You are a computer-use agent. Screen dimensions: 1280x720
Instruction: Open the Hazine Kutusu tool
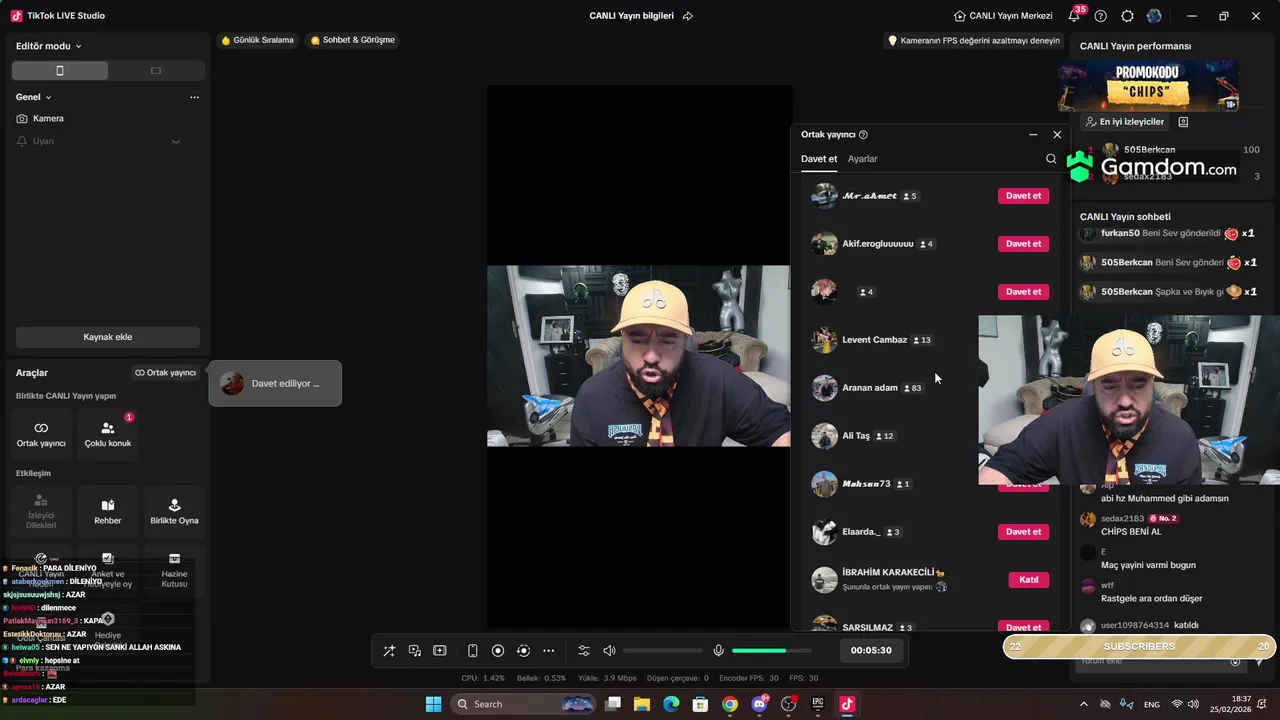[x=174, y=570]
